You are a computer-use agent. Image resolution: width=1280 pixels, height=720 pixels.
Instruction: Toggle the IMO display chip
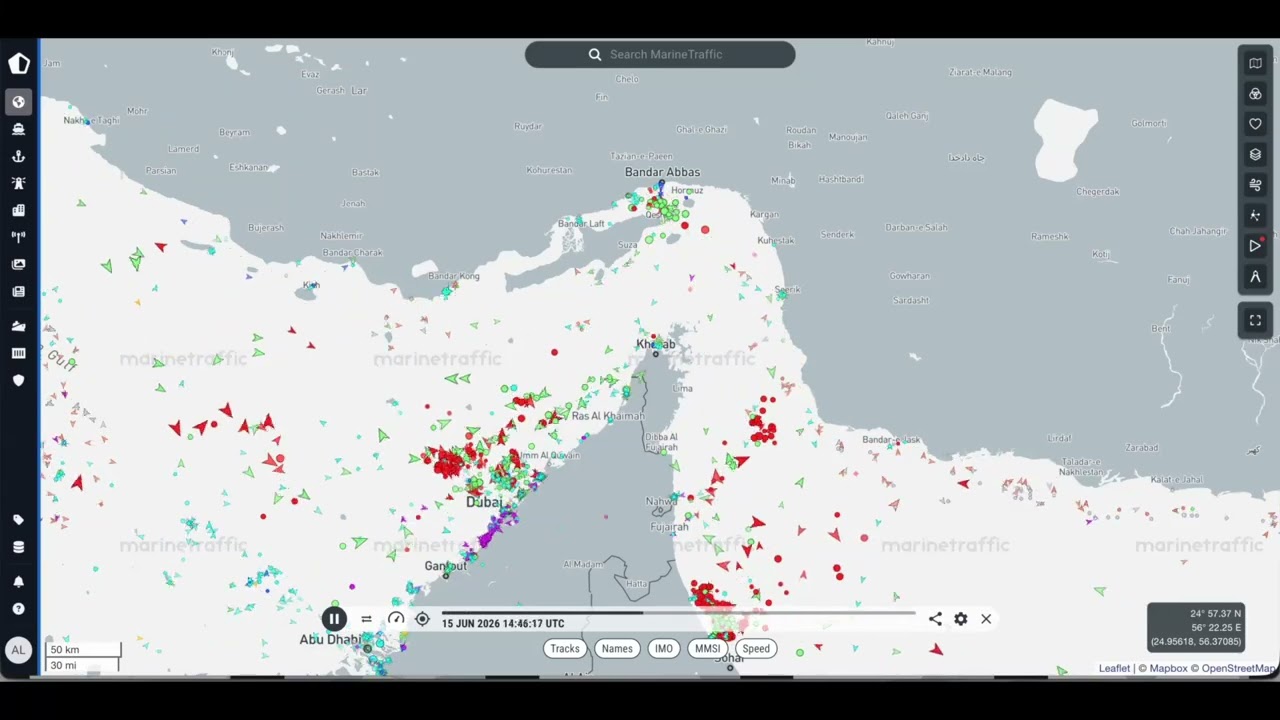tap(663, 649)
